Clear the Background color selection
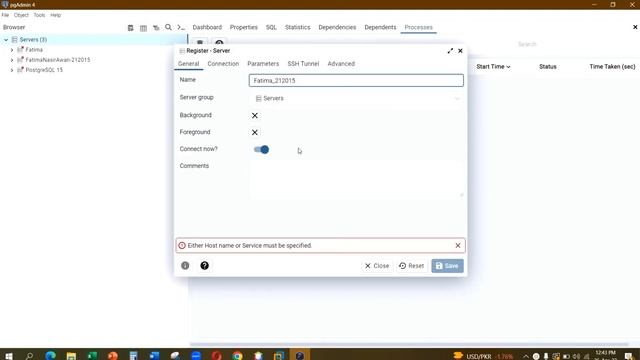Viewport: 640px width, 360px height. tap(255, 116)
